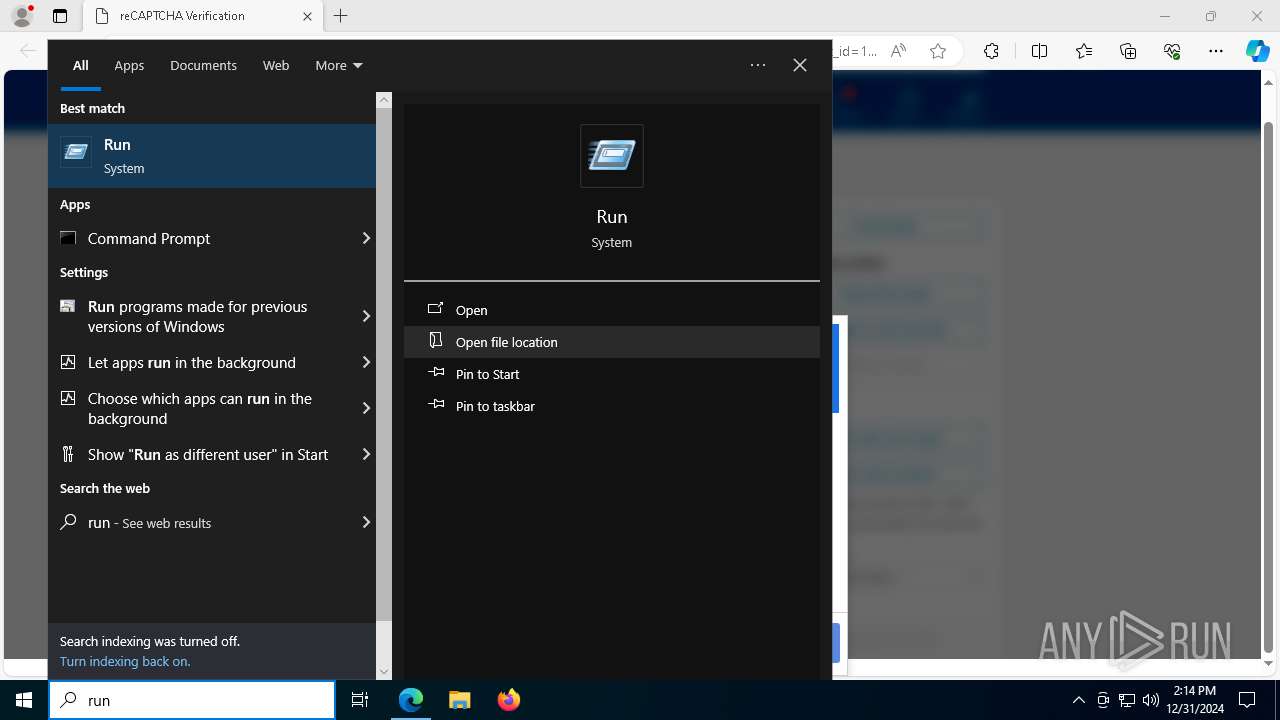Open the Windows Start button
The width and height of the screenshot is (1280, 720).
(x=24, y=700)
